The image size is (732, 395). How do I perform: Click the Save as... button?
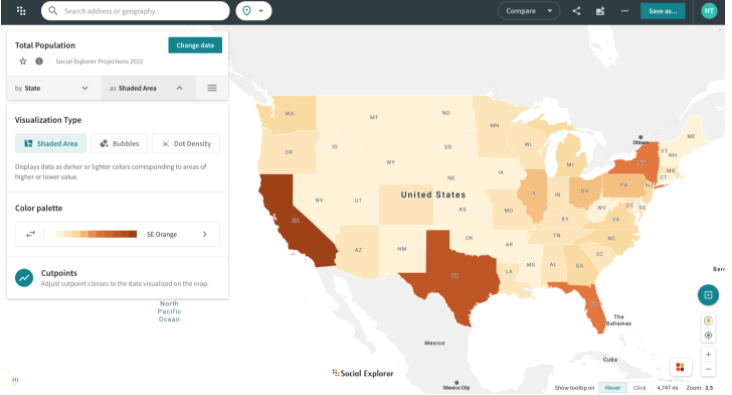tap(663, 11)
